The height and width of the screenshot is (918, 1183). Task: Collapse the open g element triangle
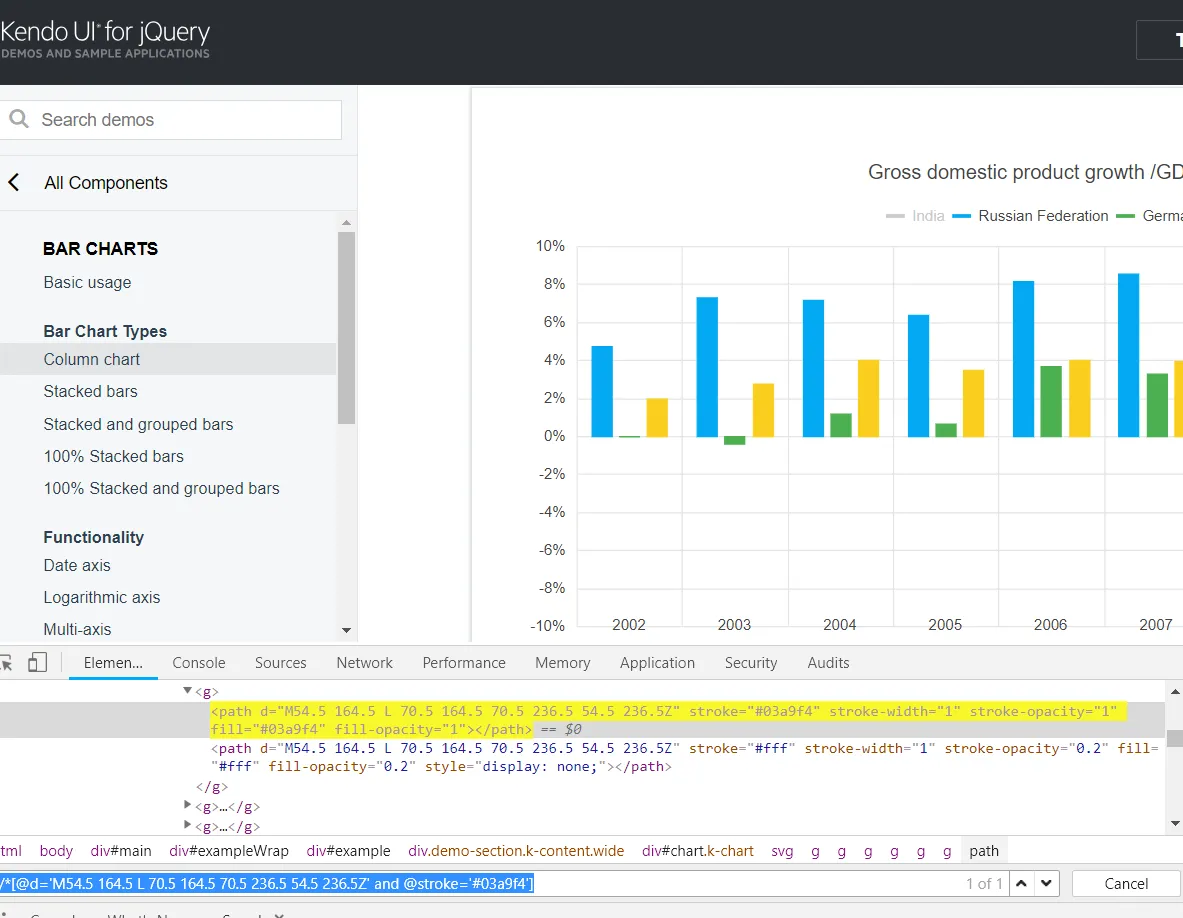click(x=188, y=690)
